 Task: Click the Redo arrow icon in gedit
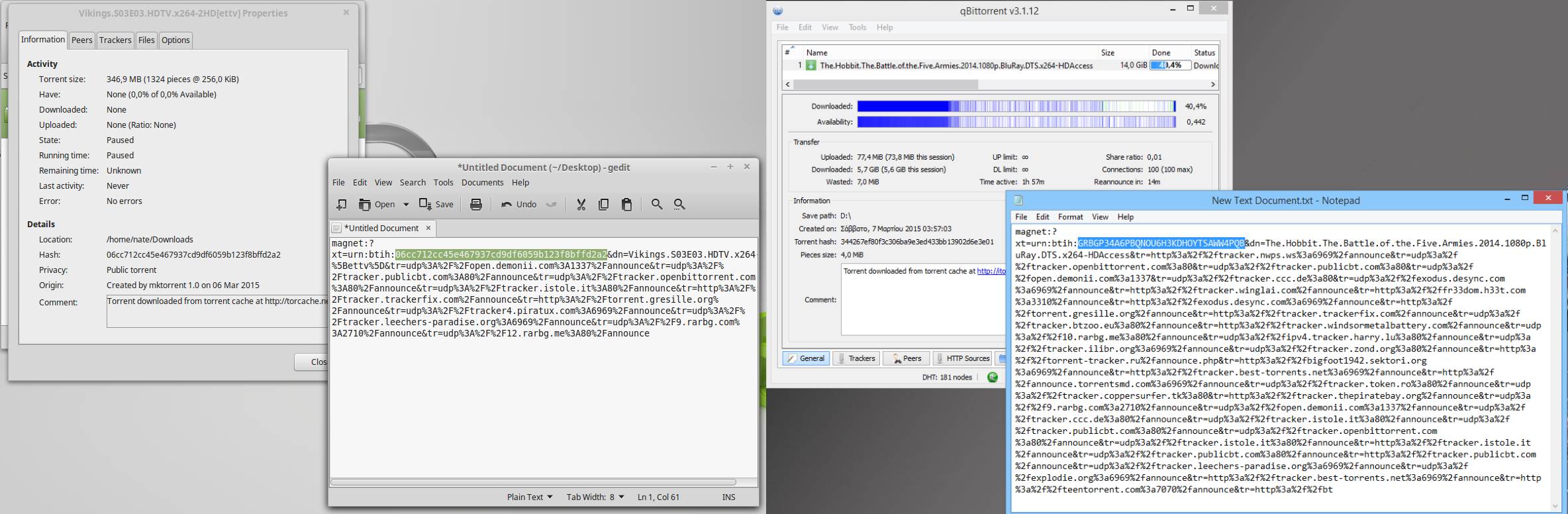[x=551, y=205]
